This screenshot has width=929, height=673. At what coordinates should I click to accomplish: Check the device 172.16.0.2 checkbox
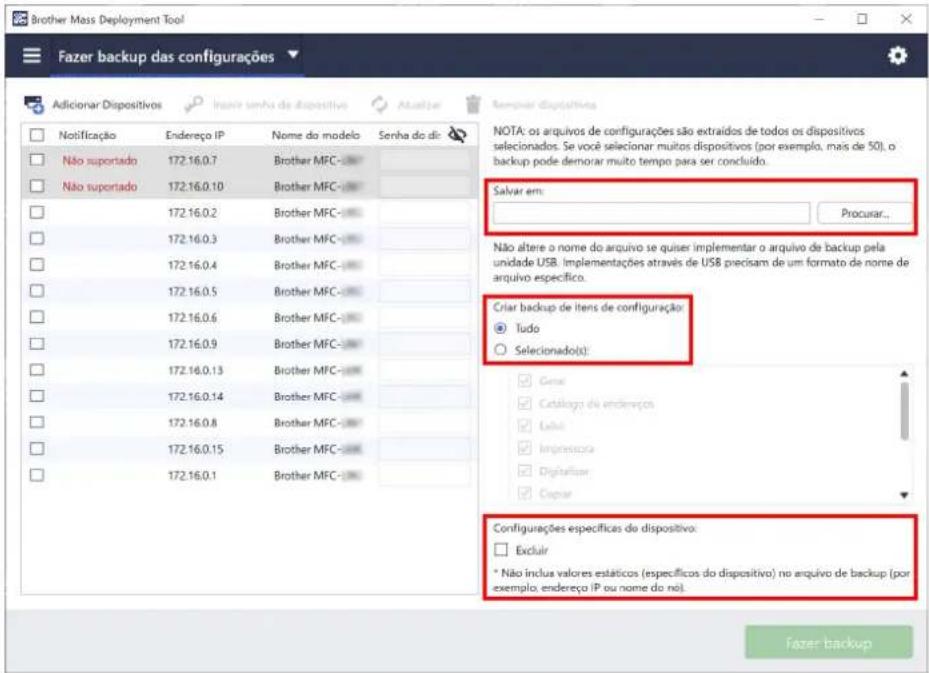coord(37,212)
